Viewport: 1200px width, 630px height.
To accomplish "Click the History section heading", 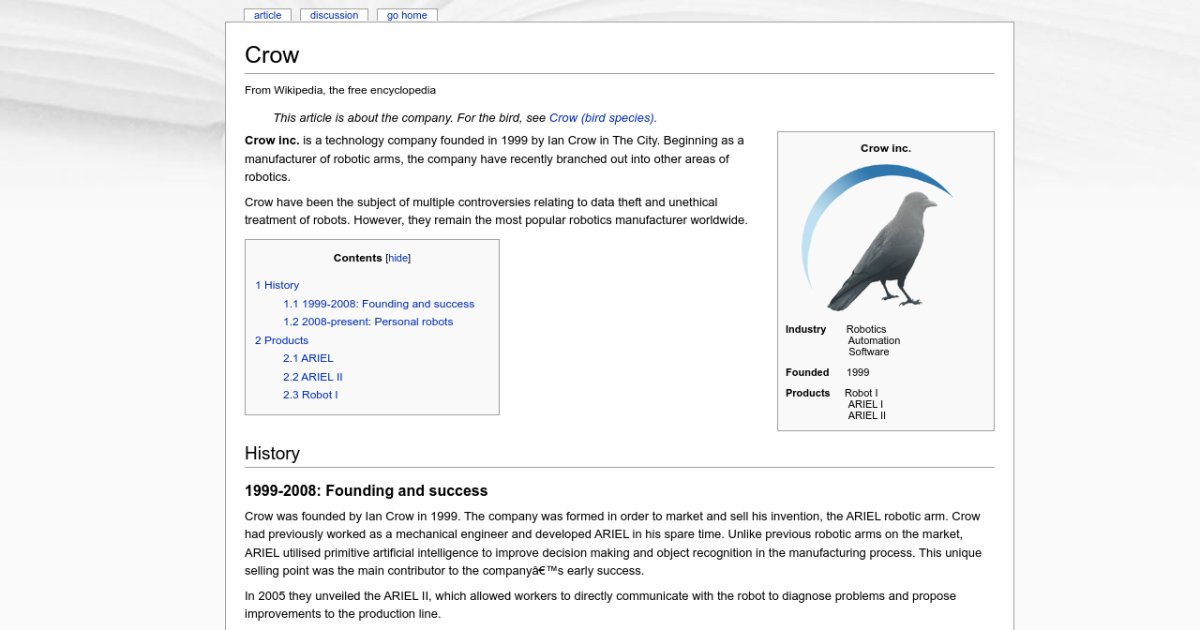I will point(272,453).
